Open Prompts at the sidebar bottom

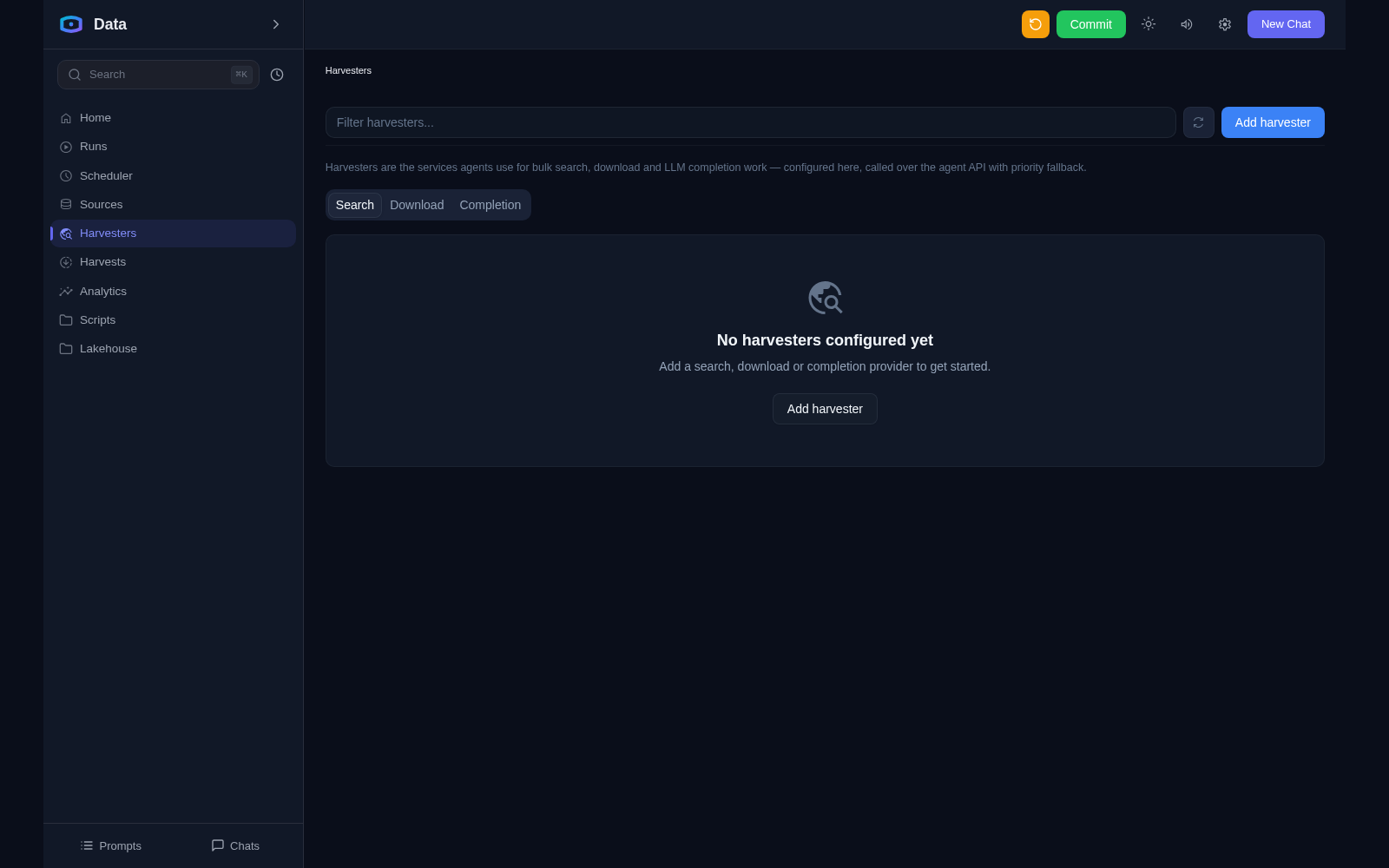[x=111, y=845]
